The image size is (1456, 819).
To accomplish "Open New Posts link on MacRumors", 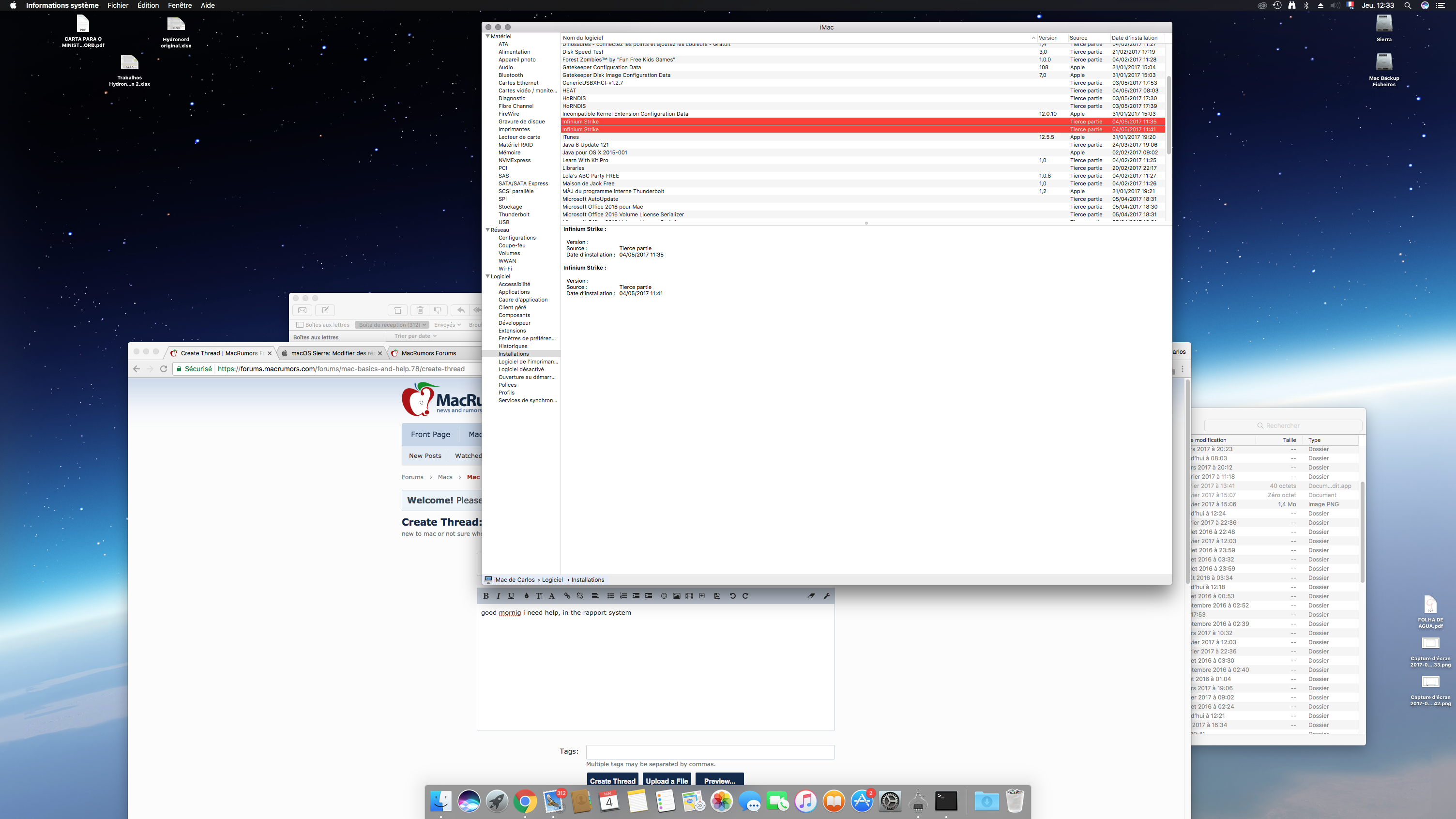I will click(425, 455).
